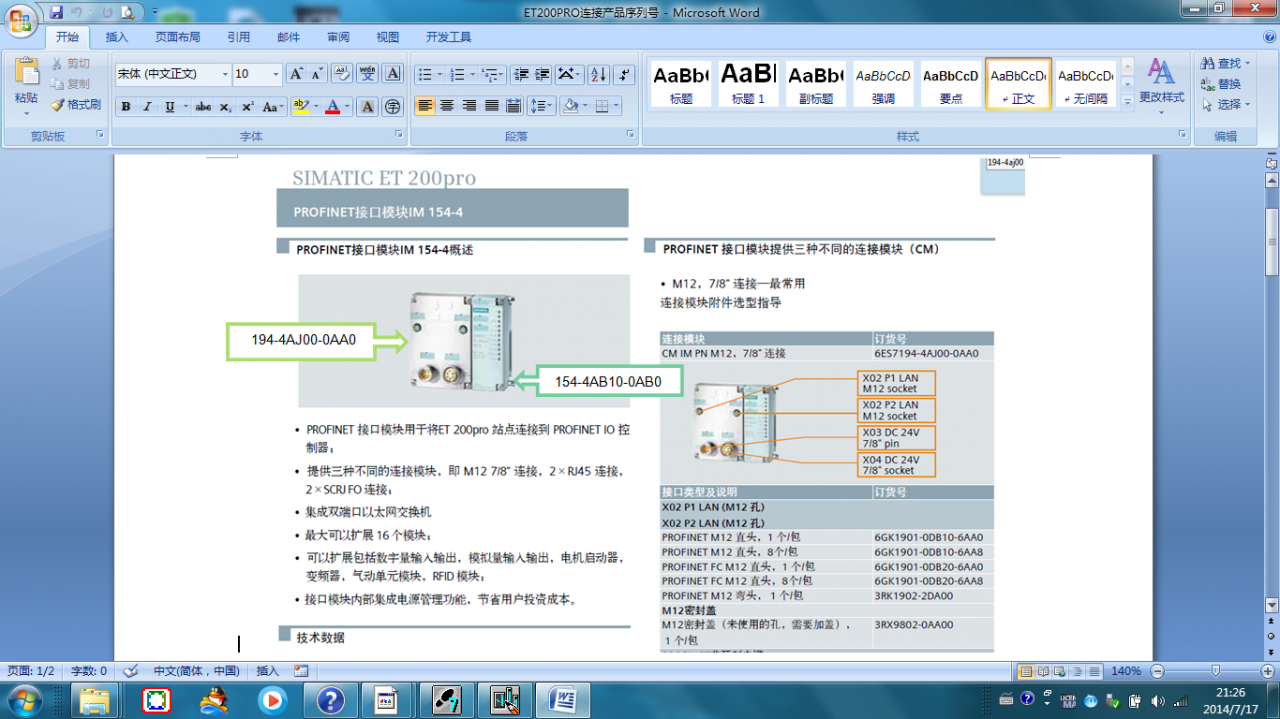1280x719 pixels.
Task: Open the phonetic guide (wén) tool
Action: 368,74
